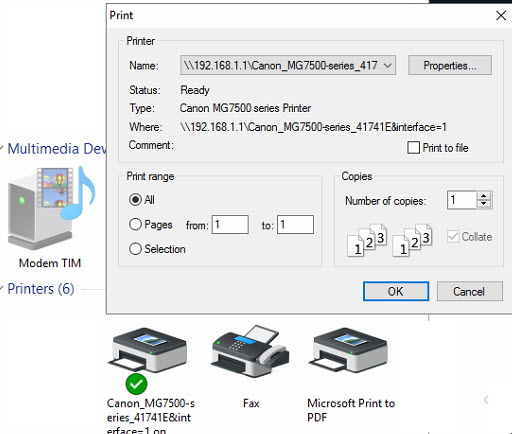Click the Microsoft Print to PDF label
Image resolution: width=521 pixels, height=434 pixels.
point(351,410)
